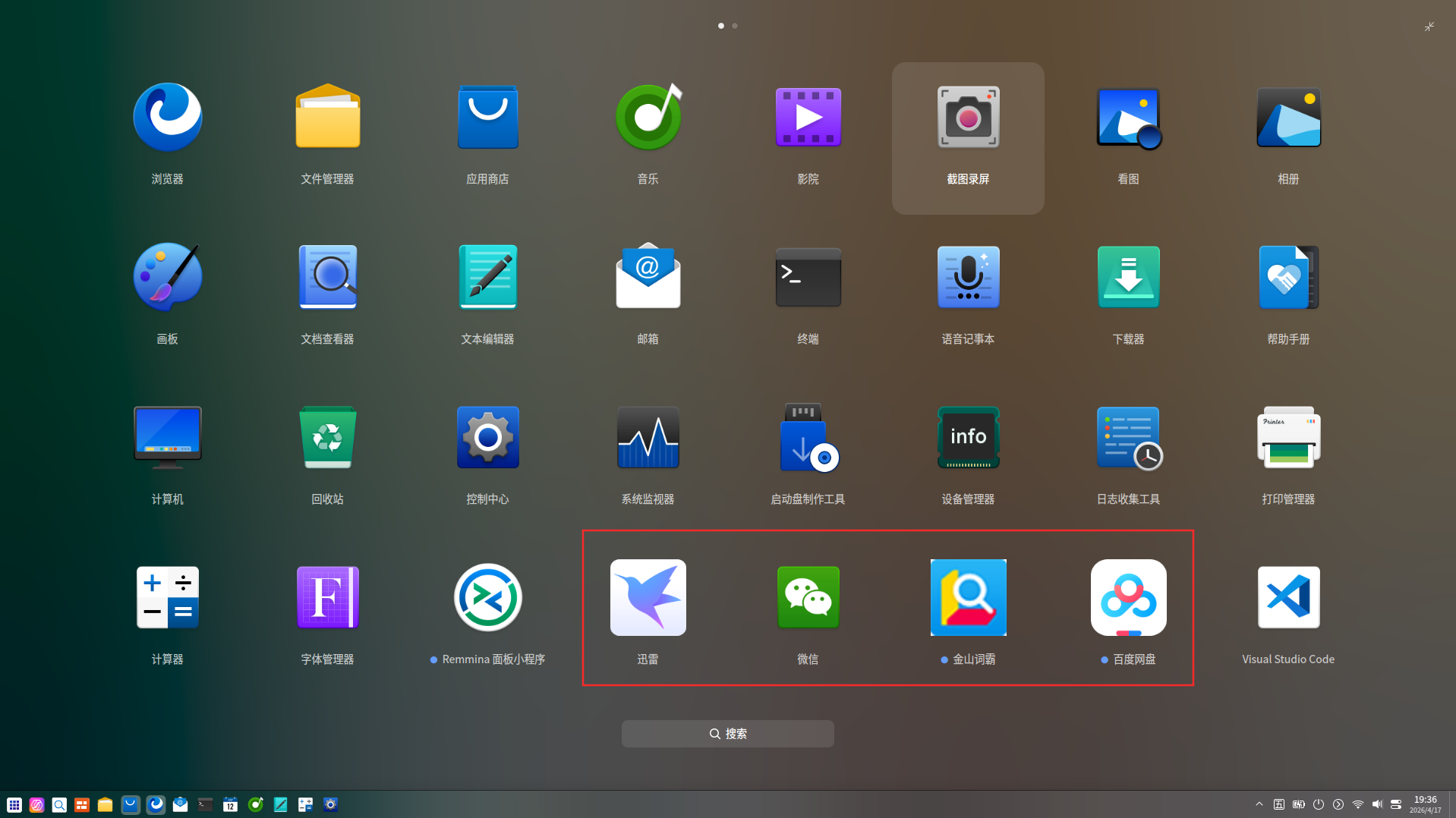Image resolution: width=1456 pixels, height=818 pixels.
Task: Open the 迅雷 download app
Action: [648, 598]
